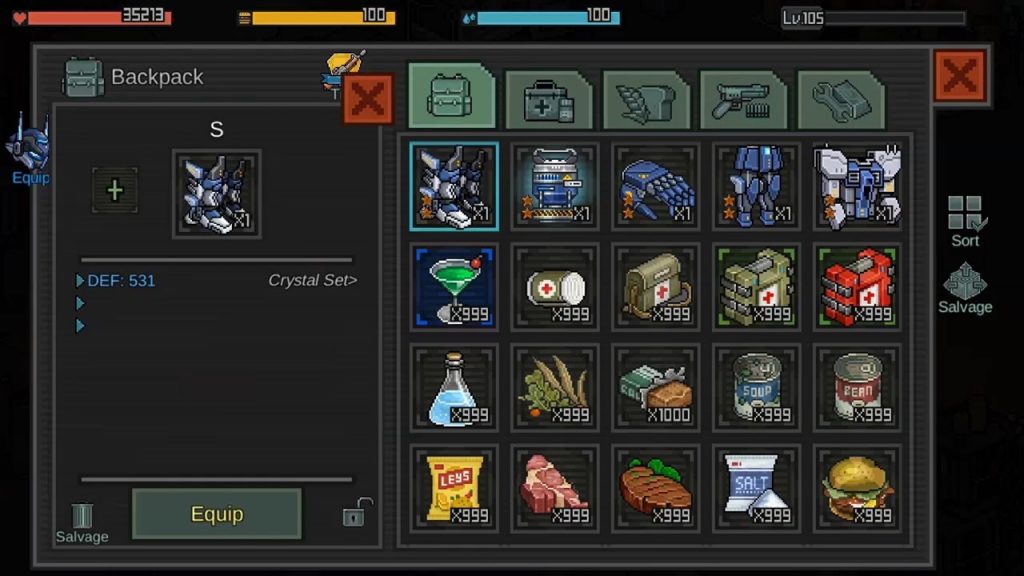Image resolution: width=1024 pixels, height=576 pixels.
Task: Switch to the weapons pistol tab
Action: click(743, 100)
